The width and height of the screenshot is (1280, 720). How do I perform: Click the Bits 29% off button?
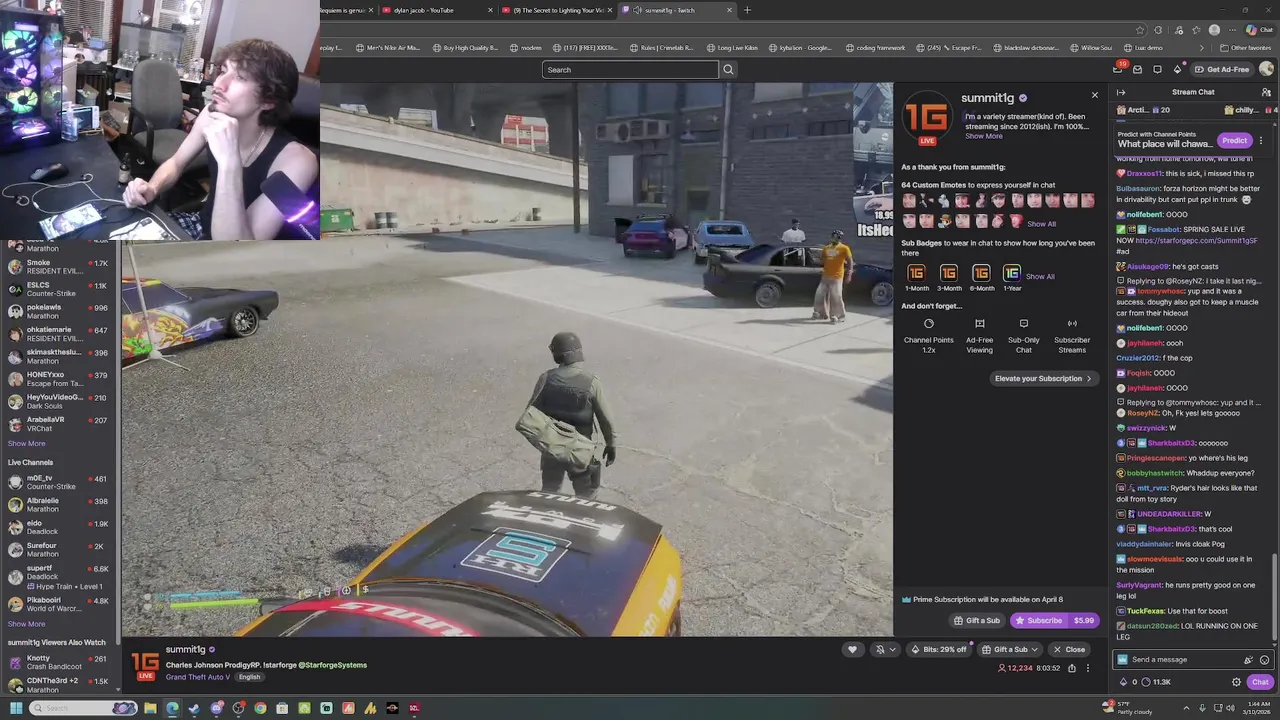pyautogui.click(x=938, y=649)
